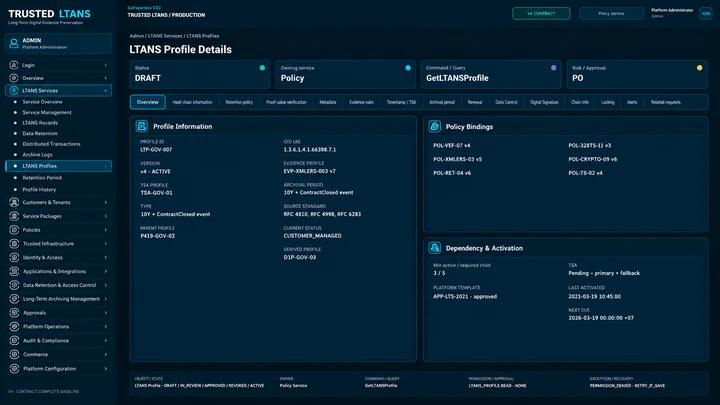The image size is (720, 405).
Task: Open Service Overview in sidebar
Action: click(42, 102)
